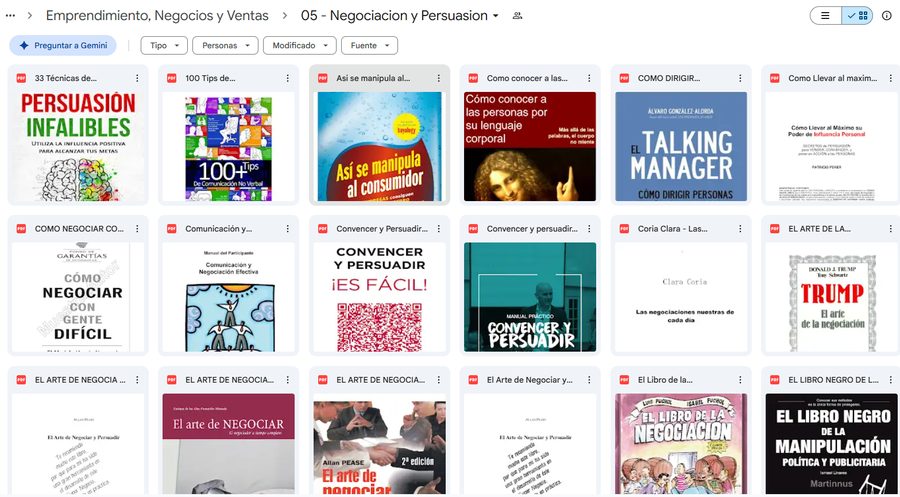This screenshot has height=497, width=900.
Task: Select Cómo Negociar con Gente Difícil thumbnail
Action: pos(78,297)
